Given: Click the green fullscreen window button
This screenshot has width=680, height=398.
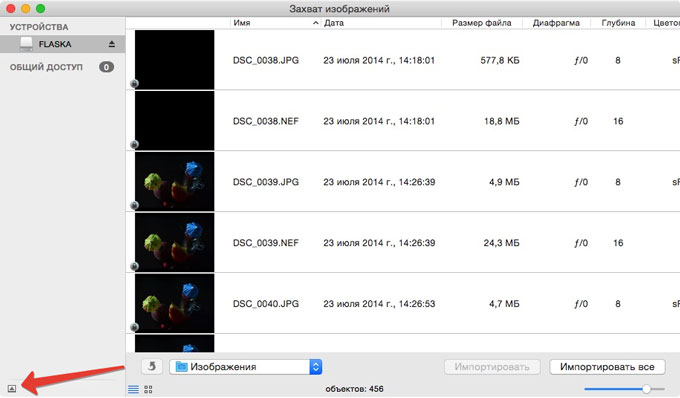Looking at the screenshot, I should 40,8.
